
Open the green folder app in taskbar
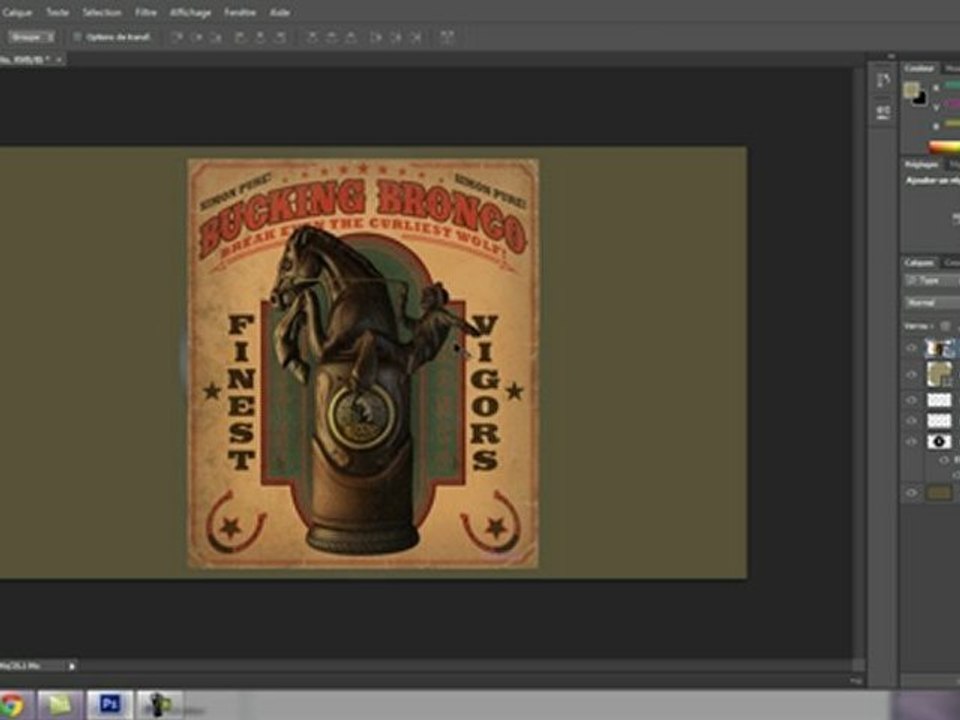point(61,704)
